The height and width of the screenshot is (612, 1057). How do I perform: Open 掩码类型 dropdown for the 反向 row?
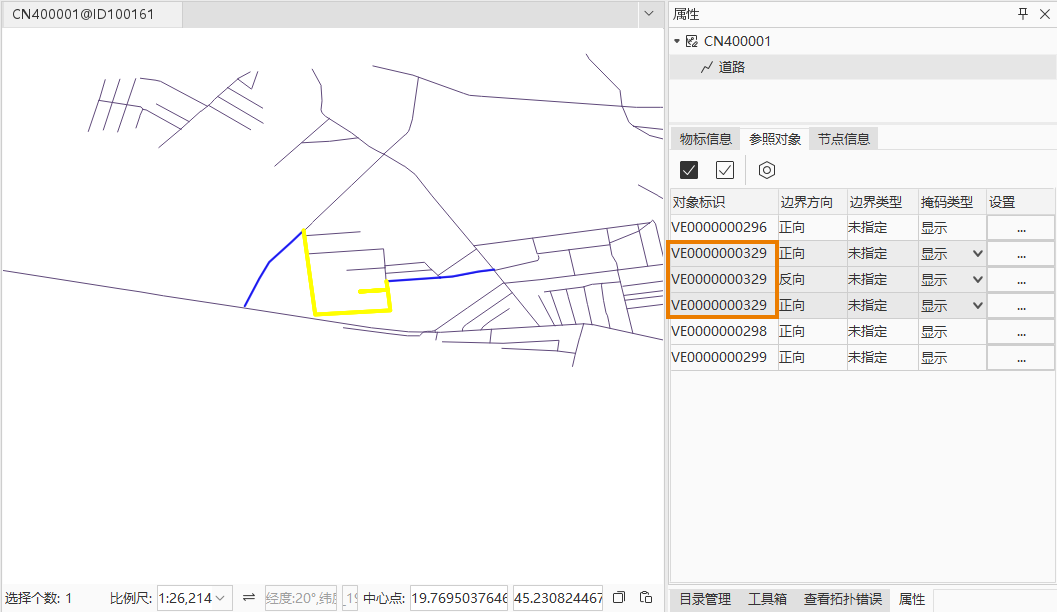pyautogui.click(x=977, y=280)
